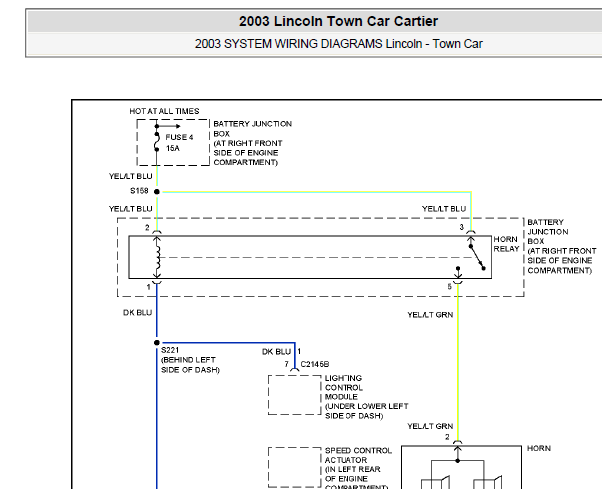This screenshot has width=602, height=489.
Task: Click the YEL/LT GRN label below relay pin 5
Action: pyautogui.click(x=430, y=315)
